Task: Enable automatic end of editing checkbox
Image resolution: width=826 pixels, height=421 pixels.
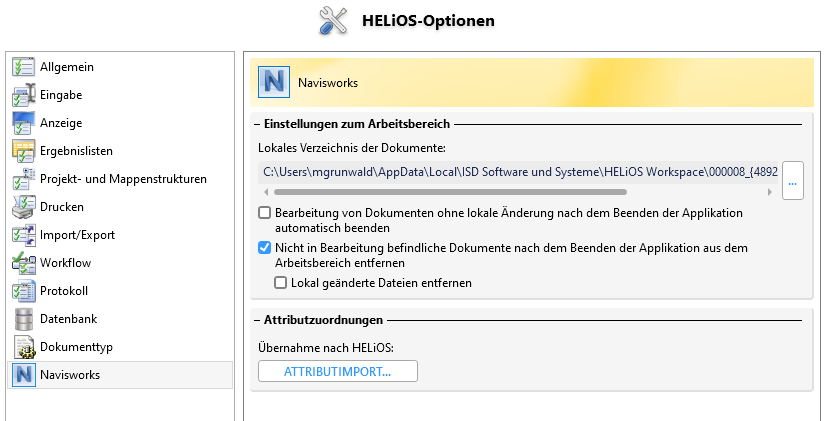Action: pyautogui.click(x=265, y=213)
